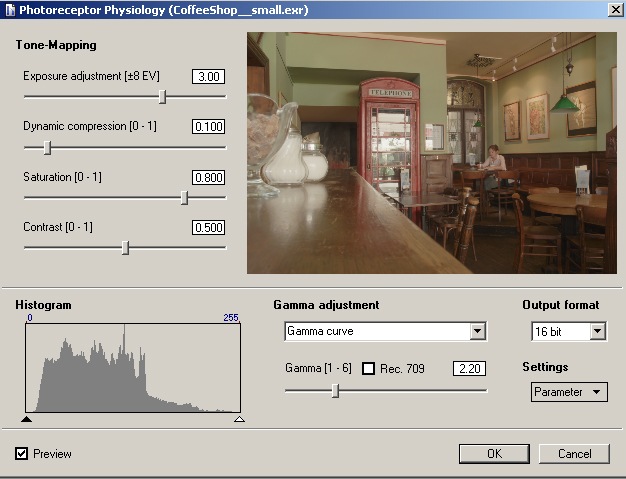Click the Exposure adjustment slider handle

[x=162, y=97]
